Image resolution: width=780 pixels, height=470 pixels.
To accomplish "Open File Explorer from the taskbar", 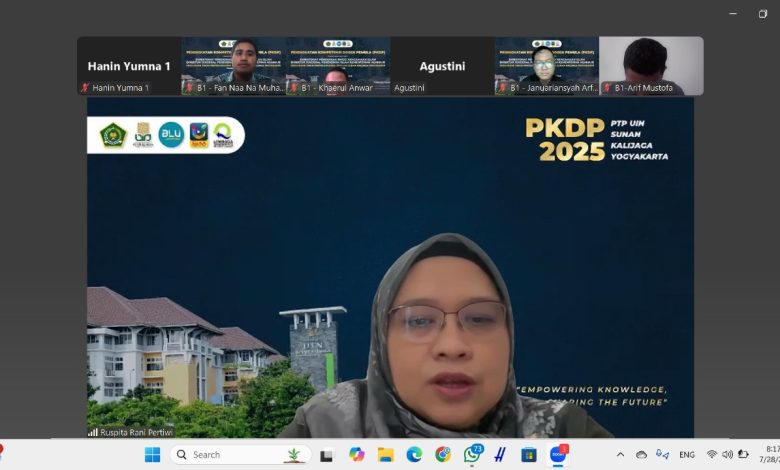I will click(385, 455).
